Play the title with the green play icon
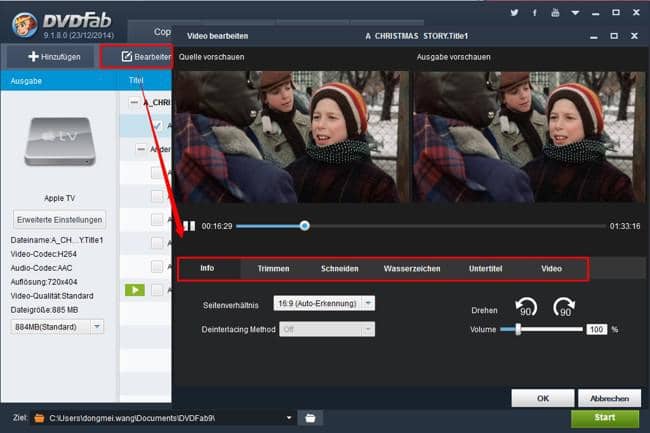Image resolution: width=650 pixels, height=433 pixels. point(135,290)
